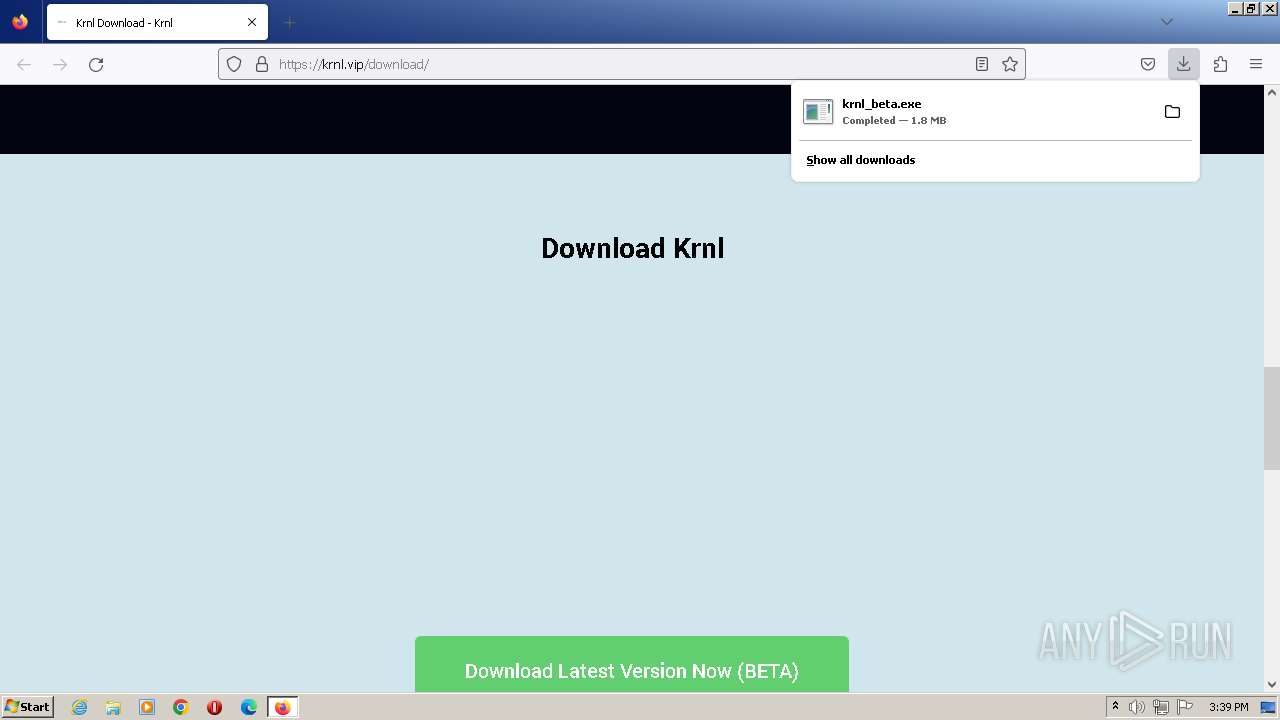Launch Internet Explorer from taskbar
The width and height of the screenshot is (1280, 720).
(79, 707)
